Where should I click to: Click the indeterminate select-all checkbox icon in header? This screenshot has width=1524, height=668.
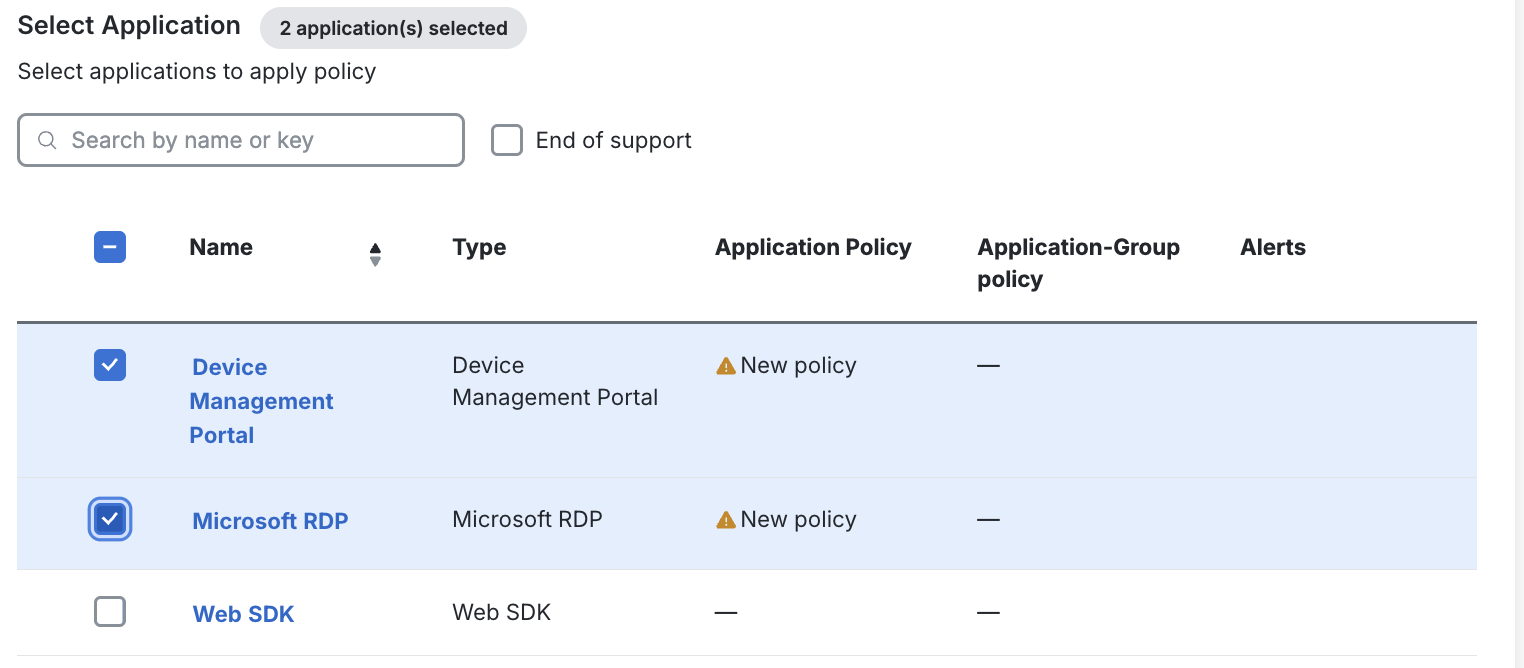109,247
